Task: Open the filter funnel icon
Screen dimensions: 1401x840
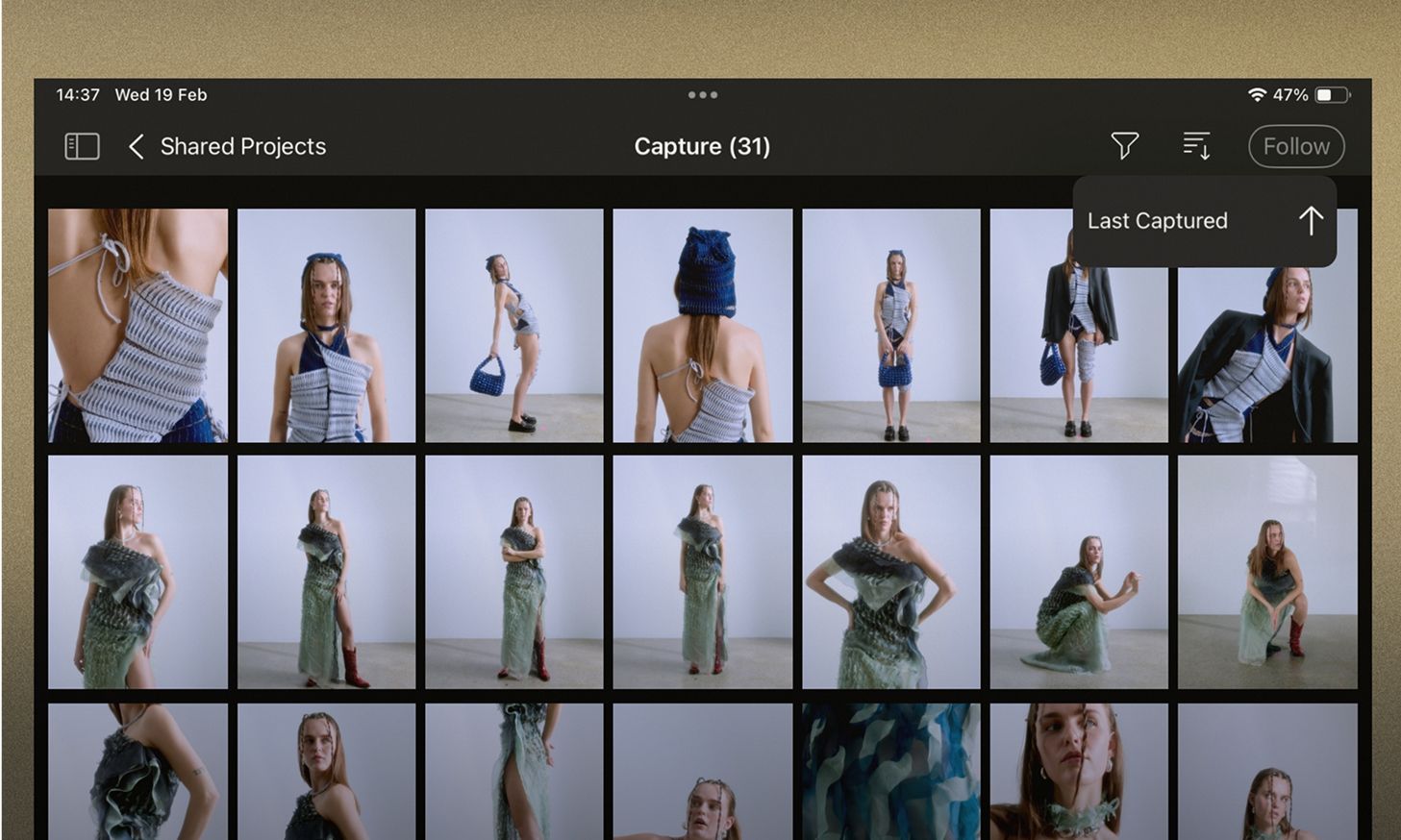Action: point(1124,146)
